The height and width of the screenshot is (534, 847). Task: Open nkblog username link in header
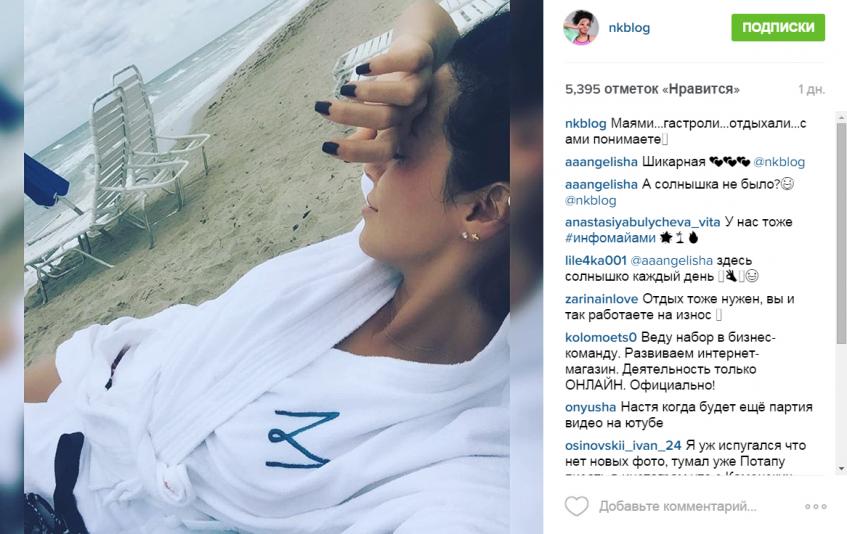(629, 28)
